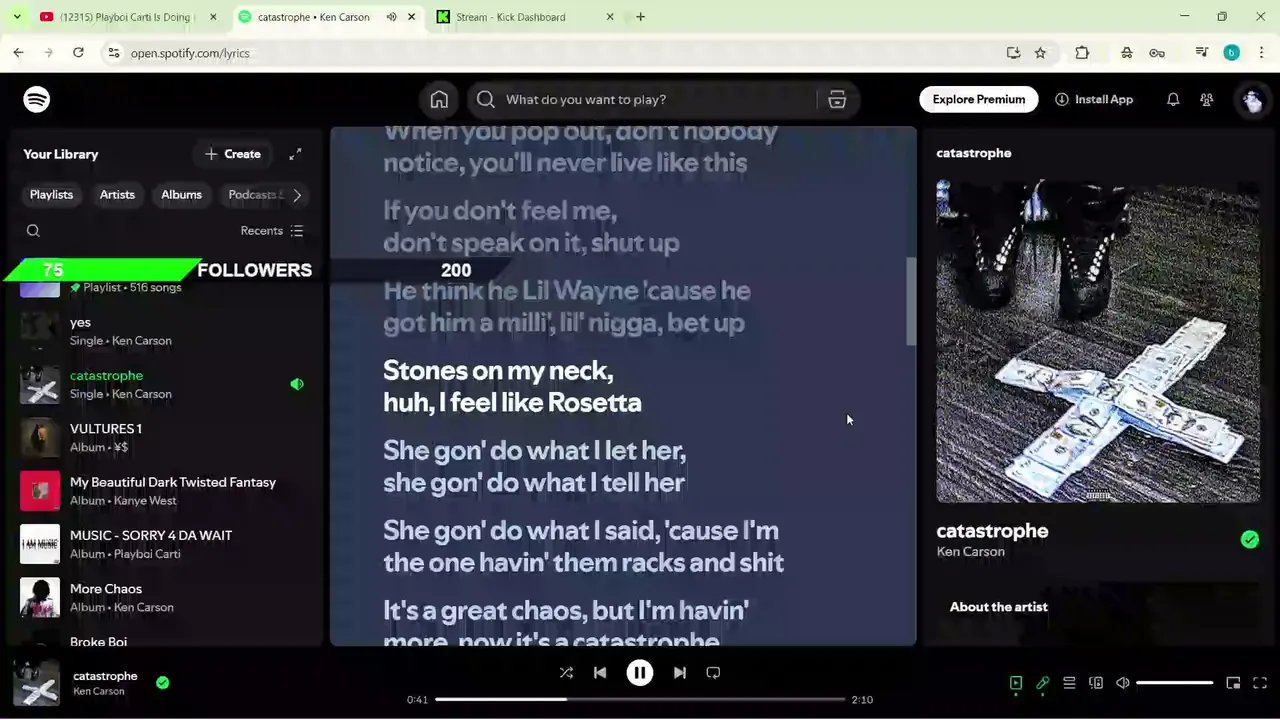Search within Your Library magnifier icon

(x=33, y=231)
